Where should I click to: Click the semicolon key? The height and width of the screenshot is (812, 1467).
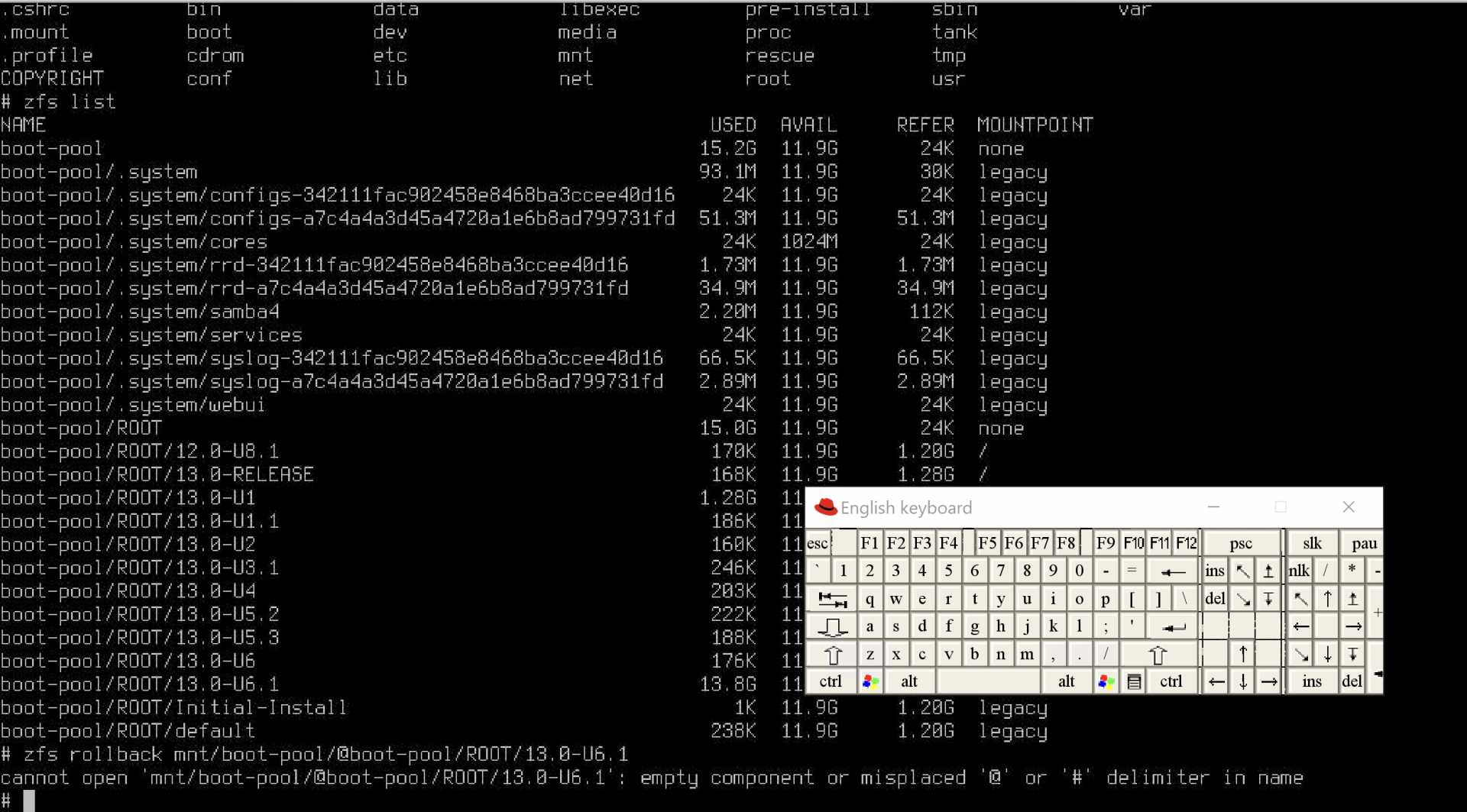click(x=1106, y=627)
